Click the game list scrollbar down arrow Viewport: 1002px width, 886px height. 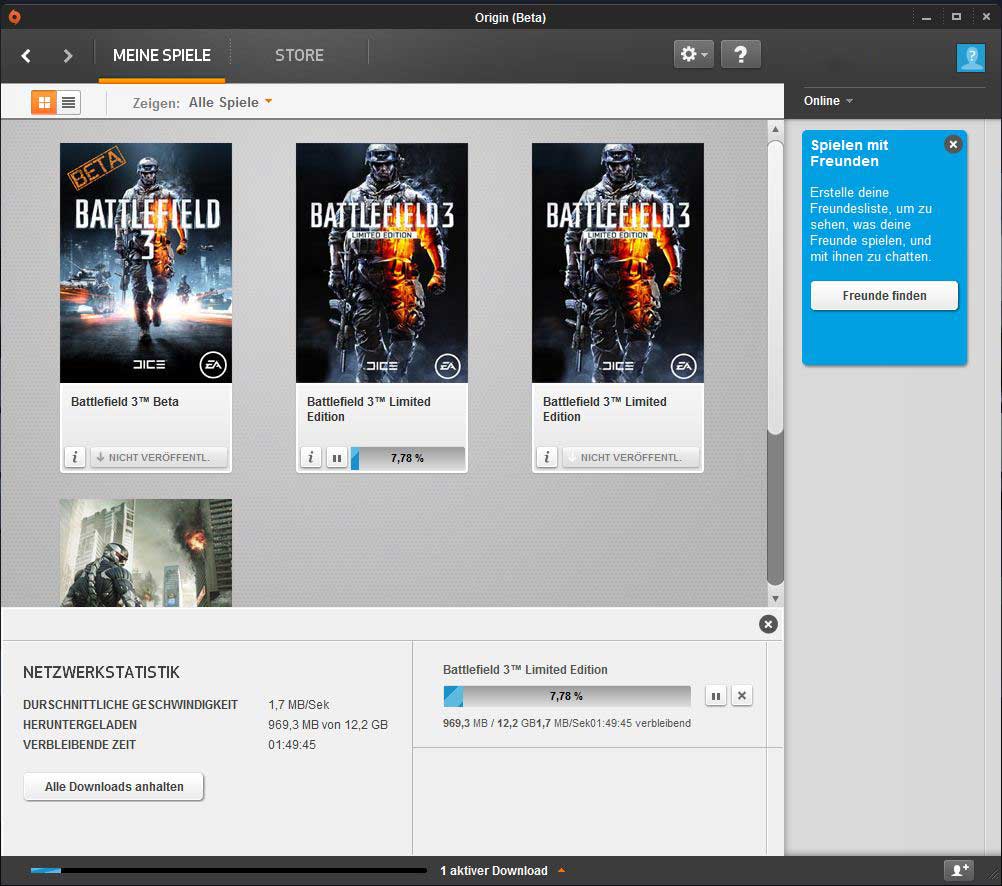775,599
